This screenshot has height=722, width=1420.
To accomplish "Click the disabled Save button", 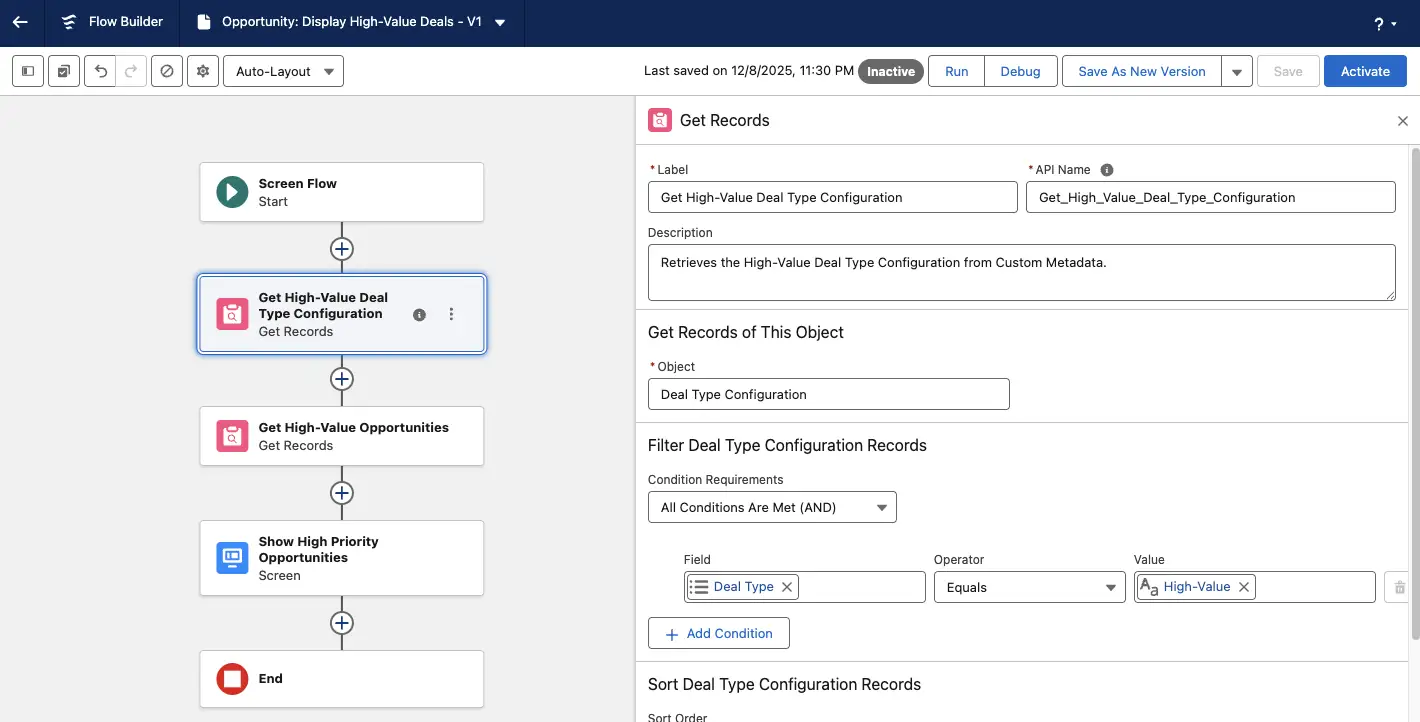I will pyautogui.click(x=1288, y=71).
